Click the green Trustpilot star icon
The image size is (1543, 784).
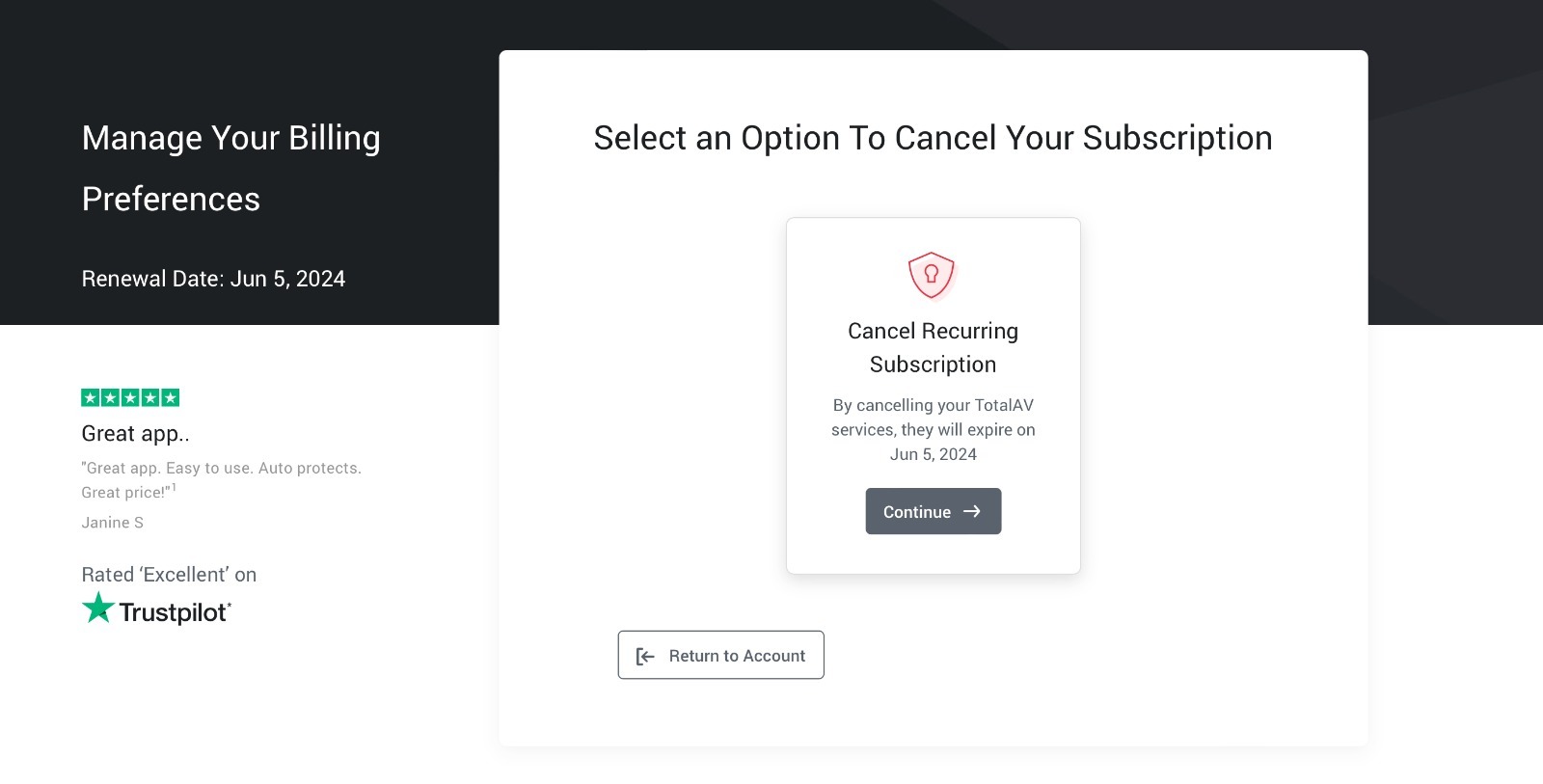click(97, 608)
